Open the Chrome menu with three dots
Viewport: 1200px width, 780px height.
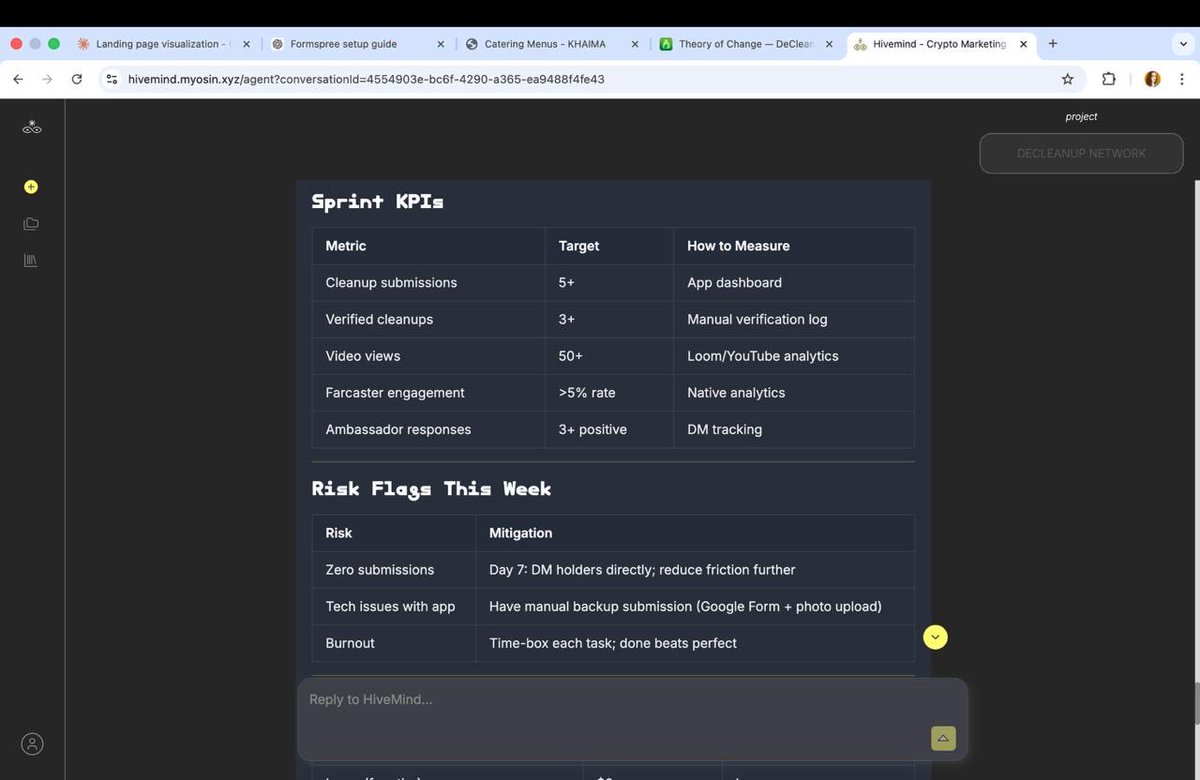(1181, 78)
